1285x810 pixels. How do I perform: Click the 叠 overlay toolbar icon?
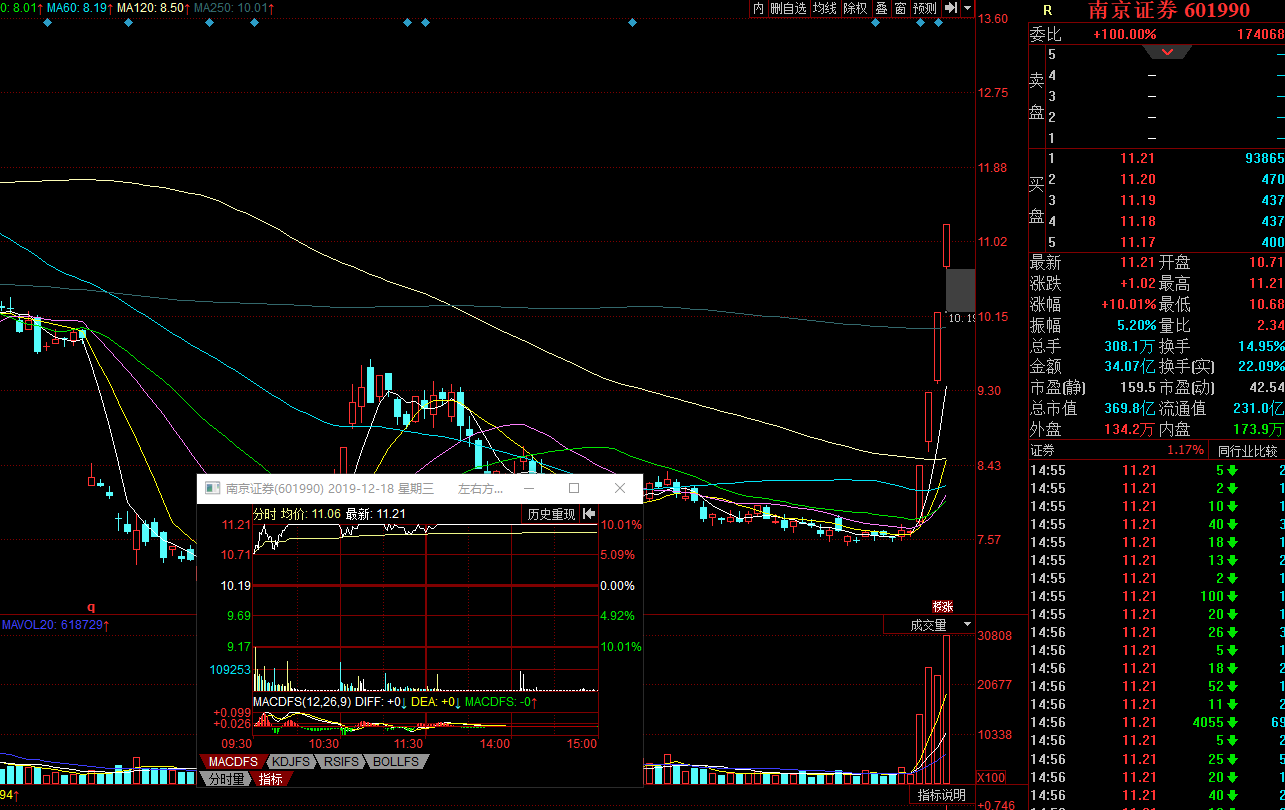[x=881, y=8]
